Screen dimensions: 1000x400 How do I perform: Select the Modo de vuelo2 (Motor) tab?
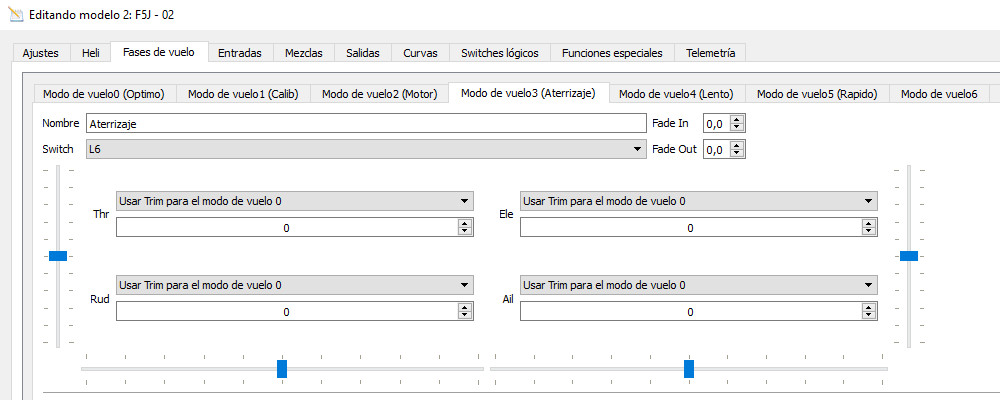[379, 94]
